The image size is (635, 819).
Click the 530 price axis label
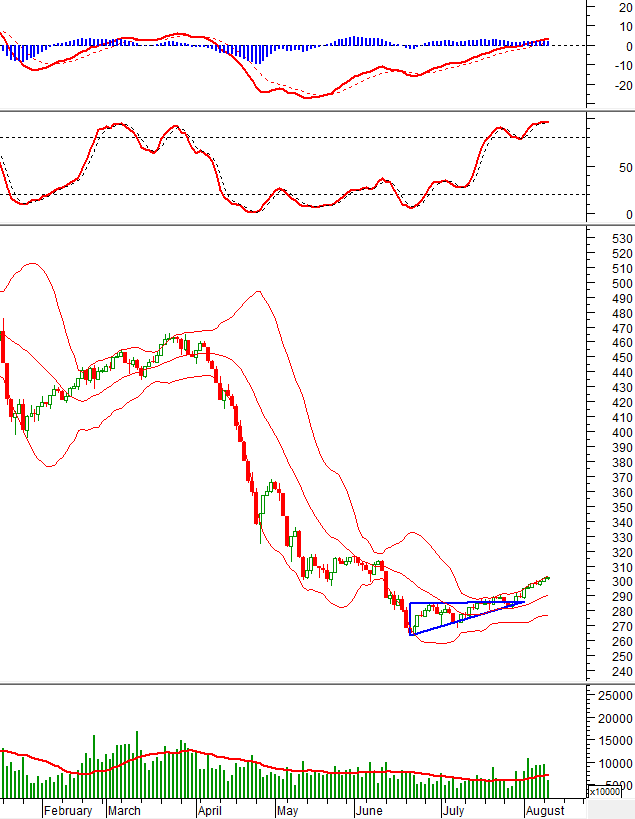click(x=621, y=239)
